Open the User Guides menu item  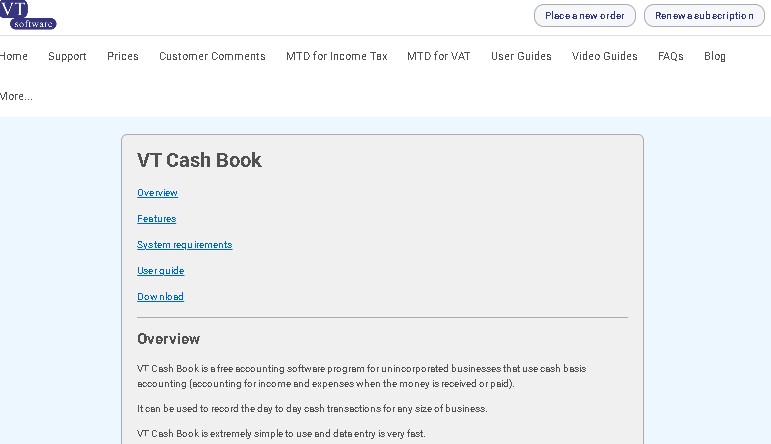[x=521, y=56]
